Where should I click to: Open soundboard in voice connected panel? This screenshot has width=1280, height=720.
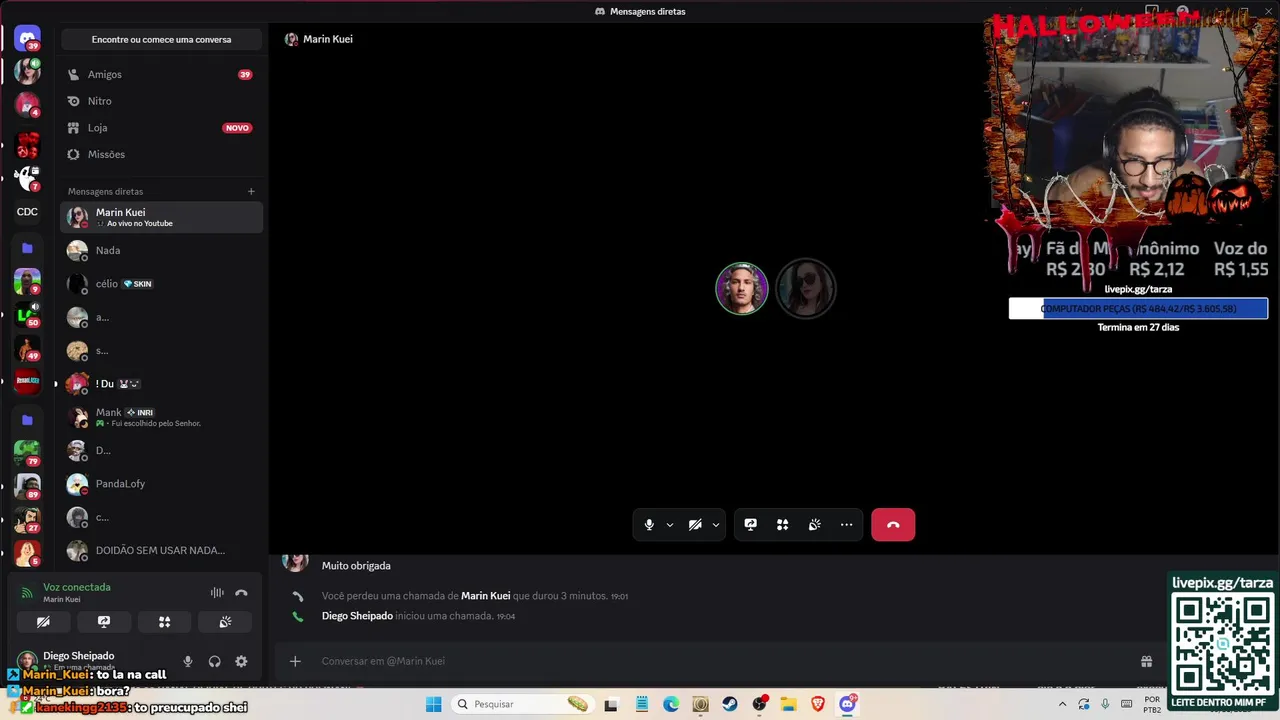click(225, 622)
